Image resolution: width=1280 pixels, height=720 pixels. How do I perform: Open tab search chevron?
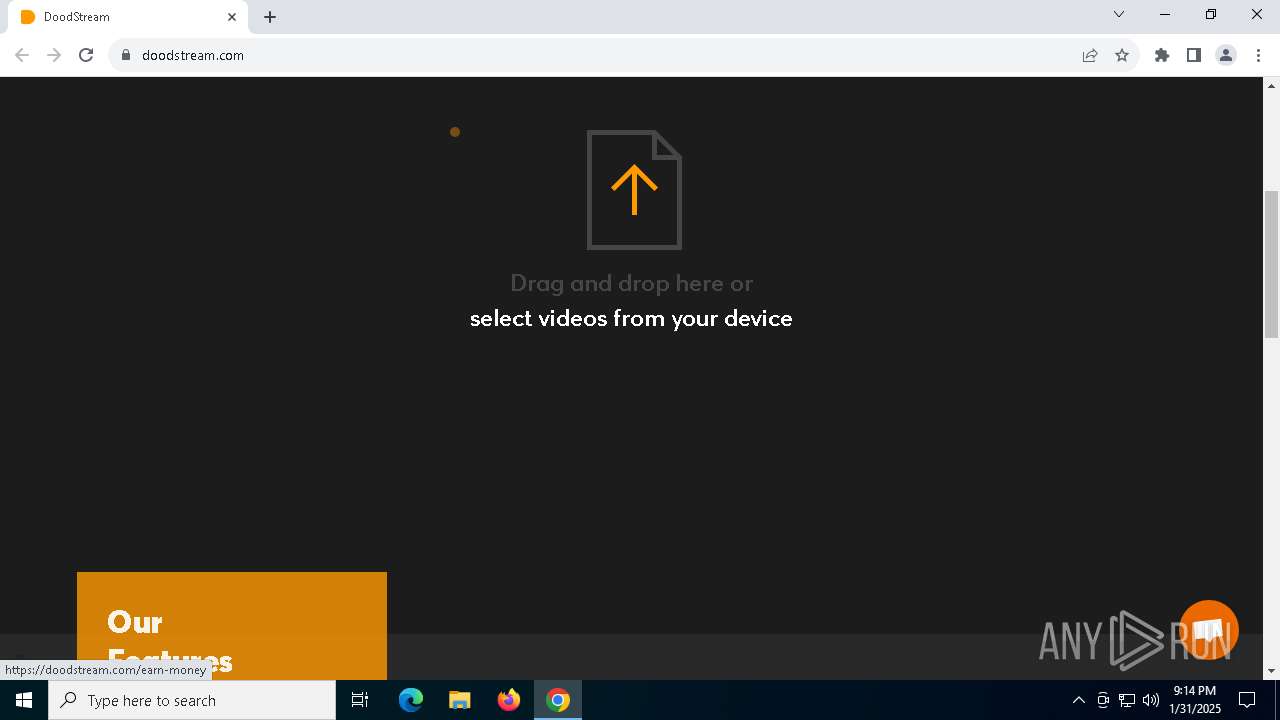pos(1119,14)
